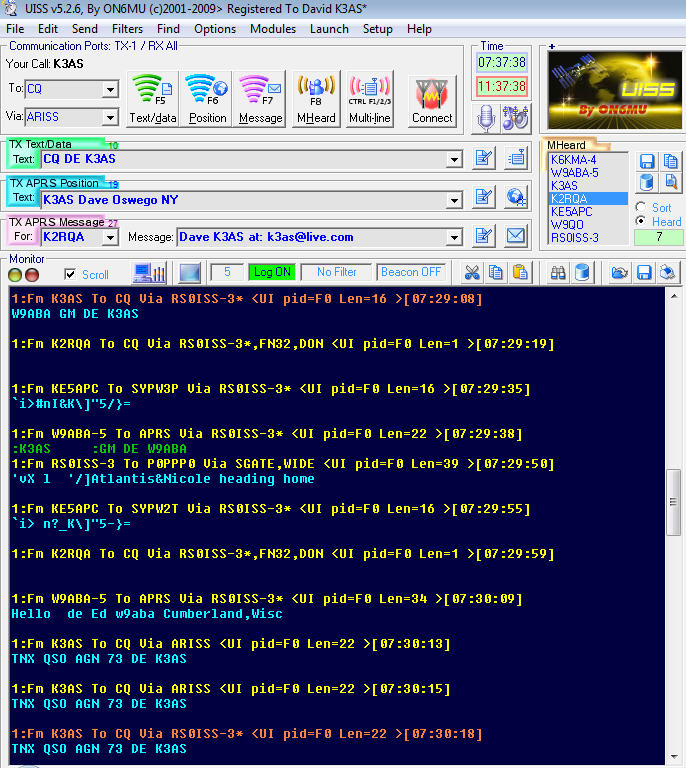
Task: Expand the APRS Message text dropdown
Action: click(454, 238)
